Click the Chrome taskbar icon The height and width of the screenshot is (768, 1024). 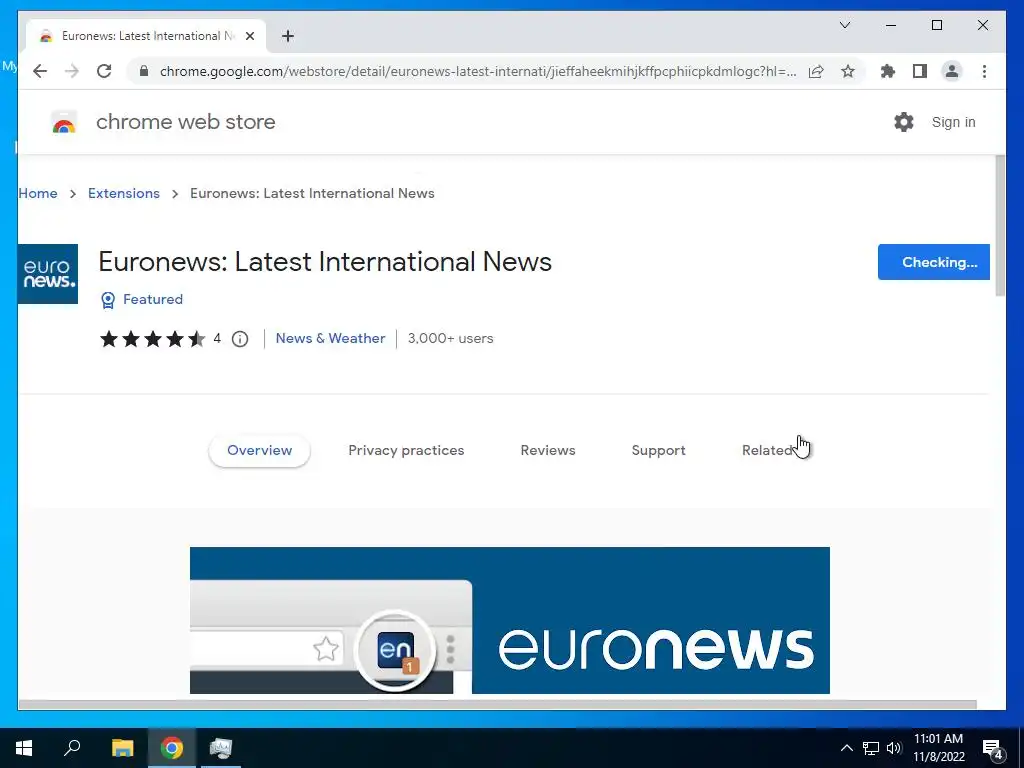point(172,748)
